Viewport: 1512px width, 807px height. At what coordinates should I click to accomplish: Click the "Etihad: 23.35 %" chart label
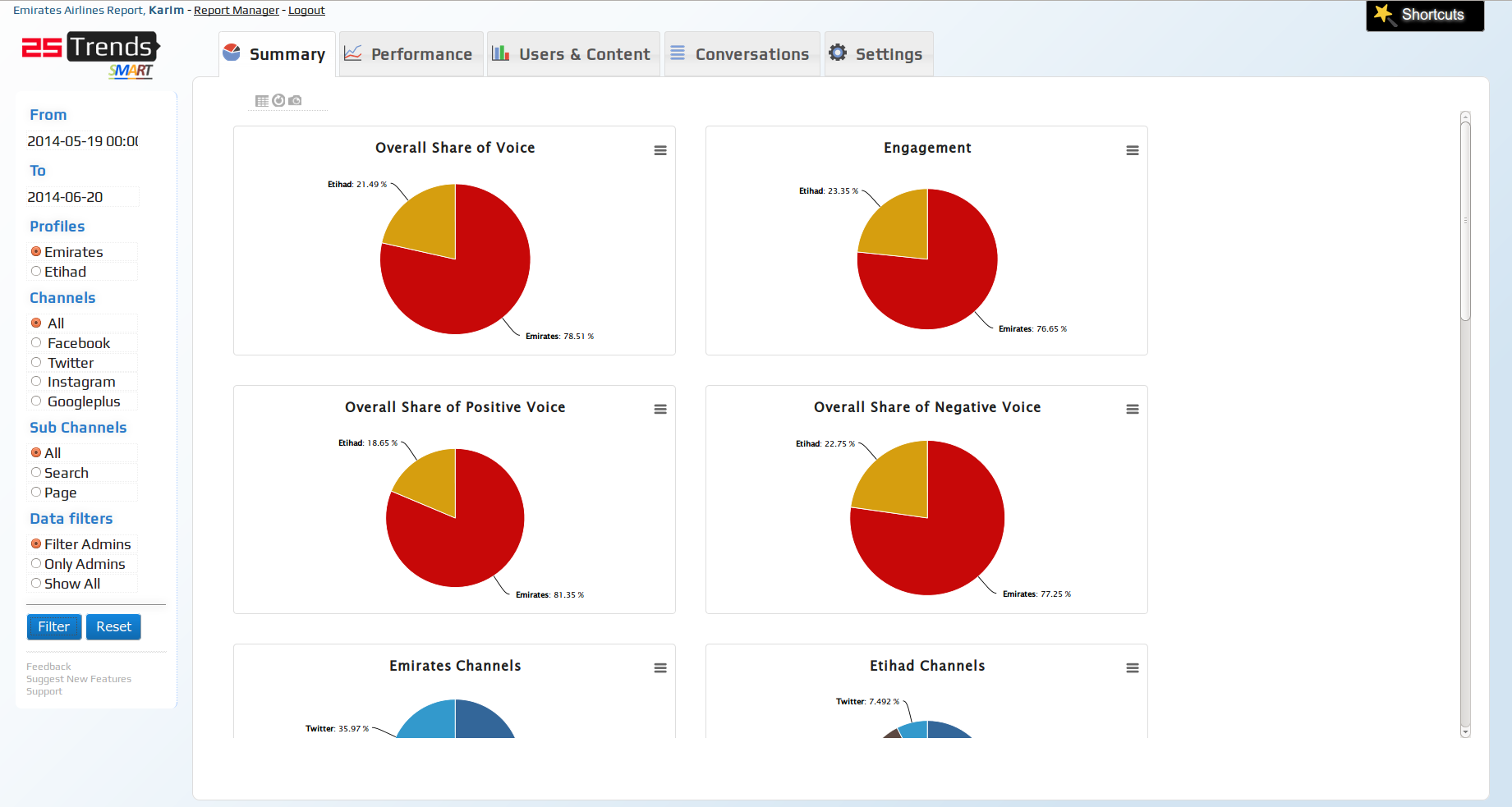829,190
